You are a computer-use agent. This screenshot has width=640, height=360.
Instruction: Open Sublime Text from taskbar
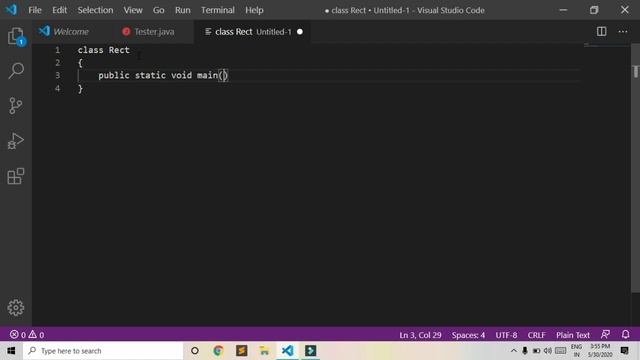(x=241, y=351)
